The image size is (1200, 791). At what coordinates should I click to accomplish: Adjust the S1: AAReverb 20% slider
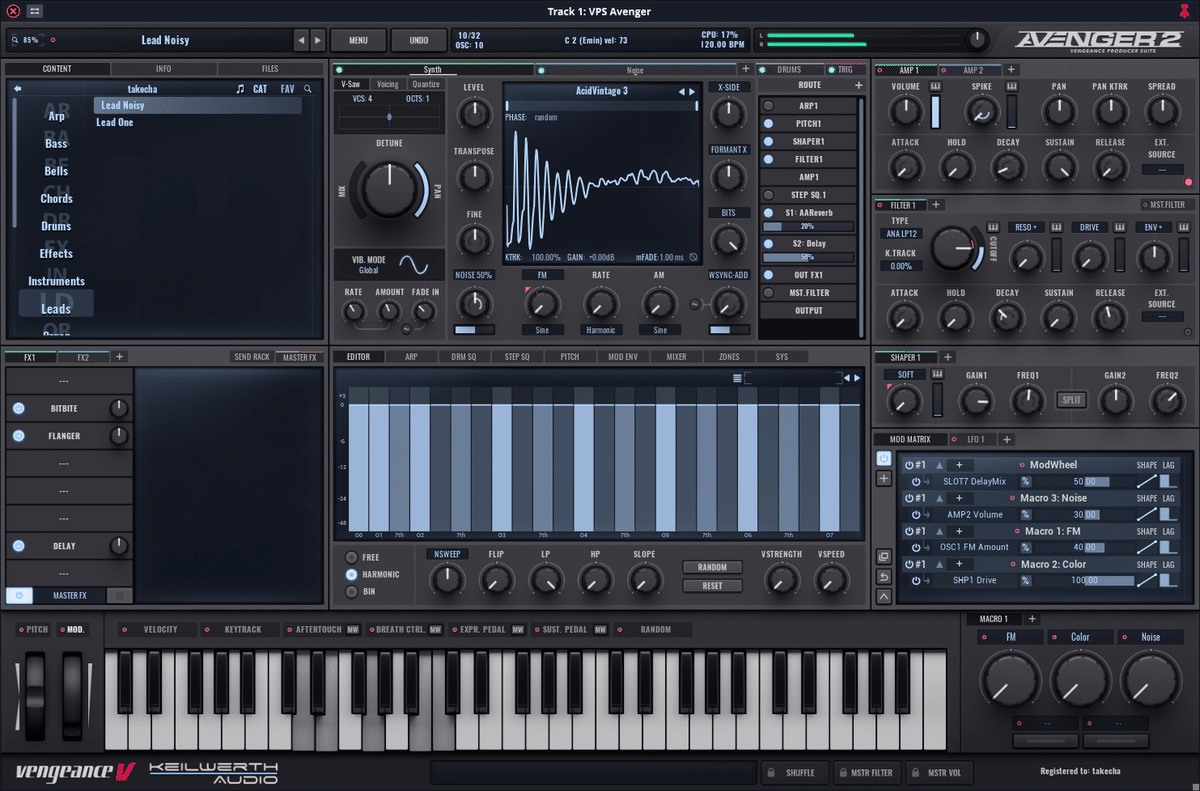(x=808, y=226)
